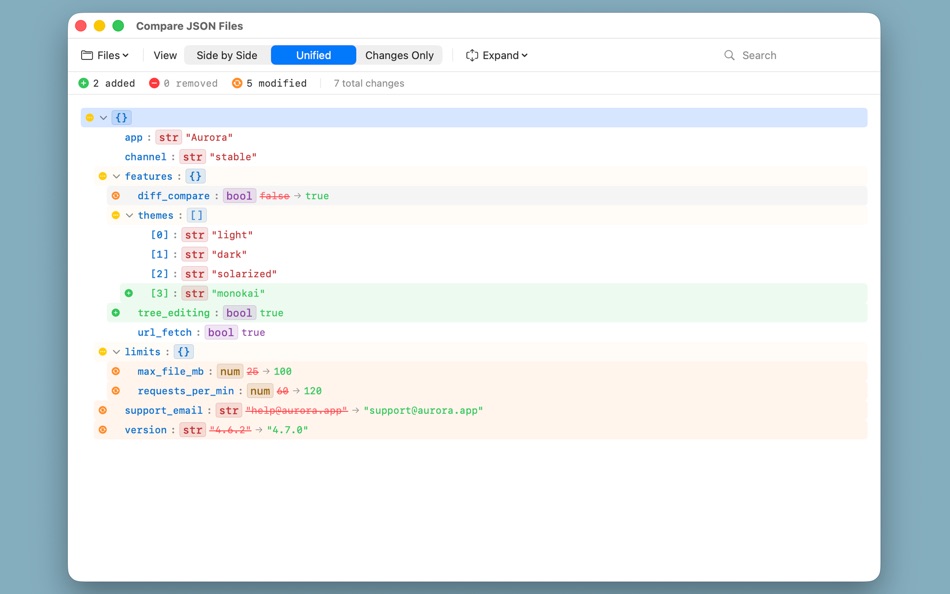Click the orange modified counter icon
The image size is (950, 594).
point(237,83)
